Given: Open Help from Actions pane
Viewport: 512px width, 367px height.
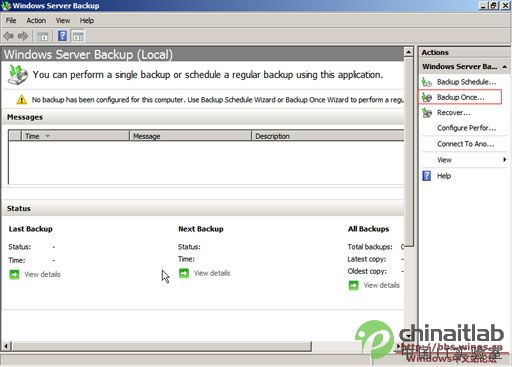Looking at the screenshot, I should click(x=444, y=176).
